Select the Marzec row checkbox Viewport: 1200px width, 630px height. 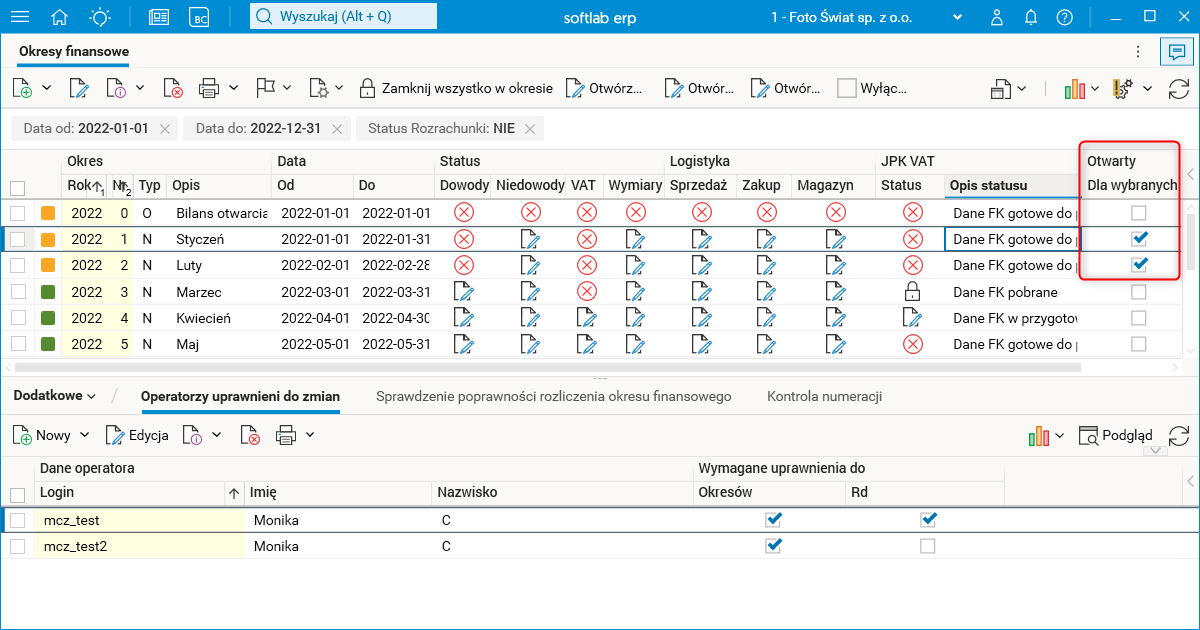[x=17, y=292]
